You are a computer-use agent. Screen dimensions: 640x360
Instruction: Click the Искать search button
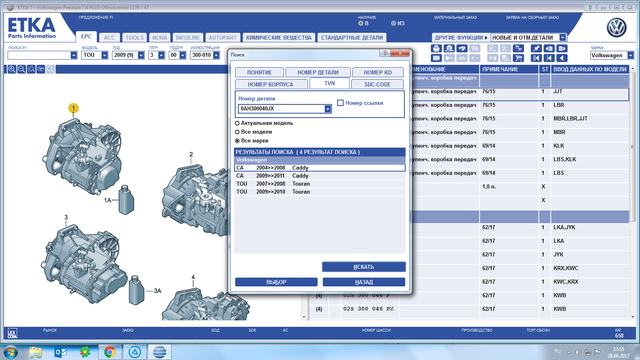click(x=364, y=267)
